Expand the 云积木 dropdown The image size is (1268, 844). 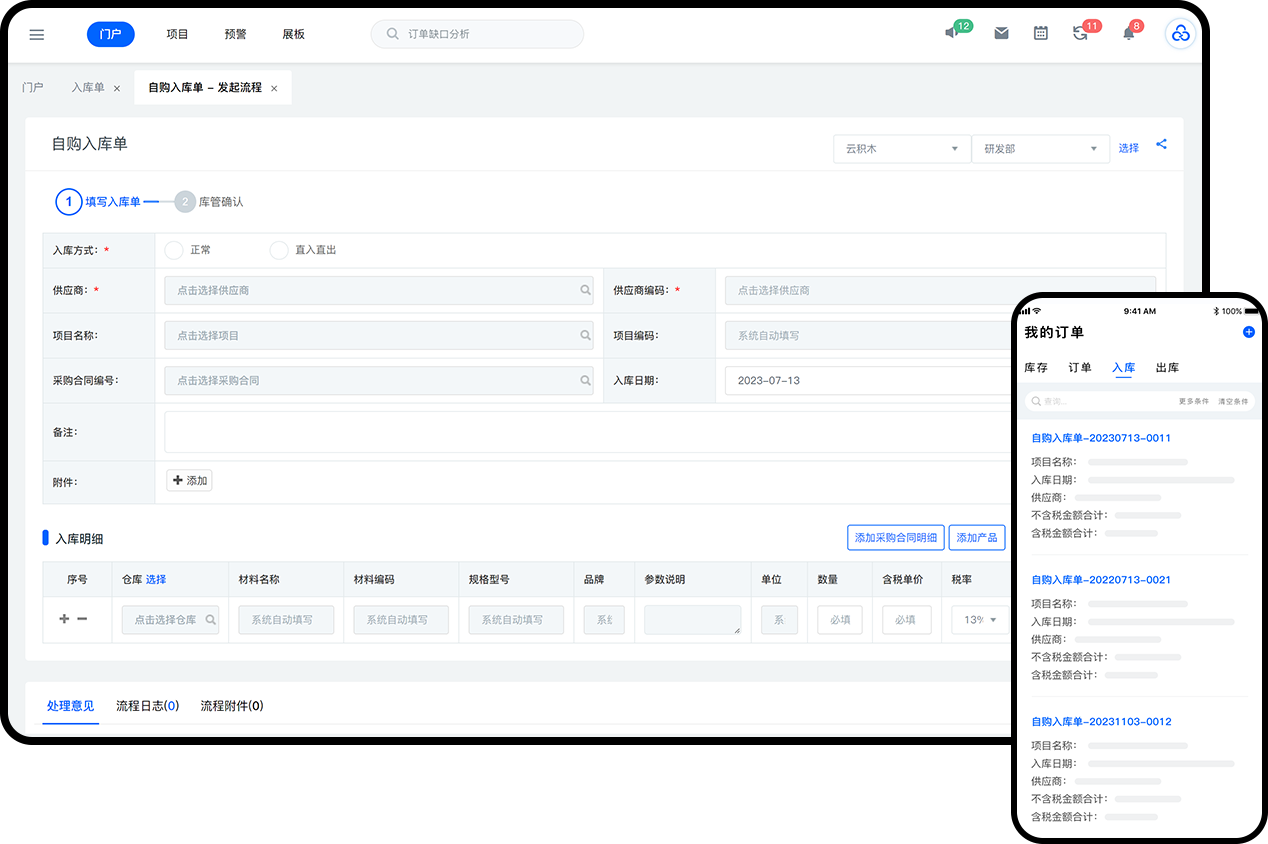[x=902, y=149]
